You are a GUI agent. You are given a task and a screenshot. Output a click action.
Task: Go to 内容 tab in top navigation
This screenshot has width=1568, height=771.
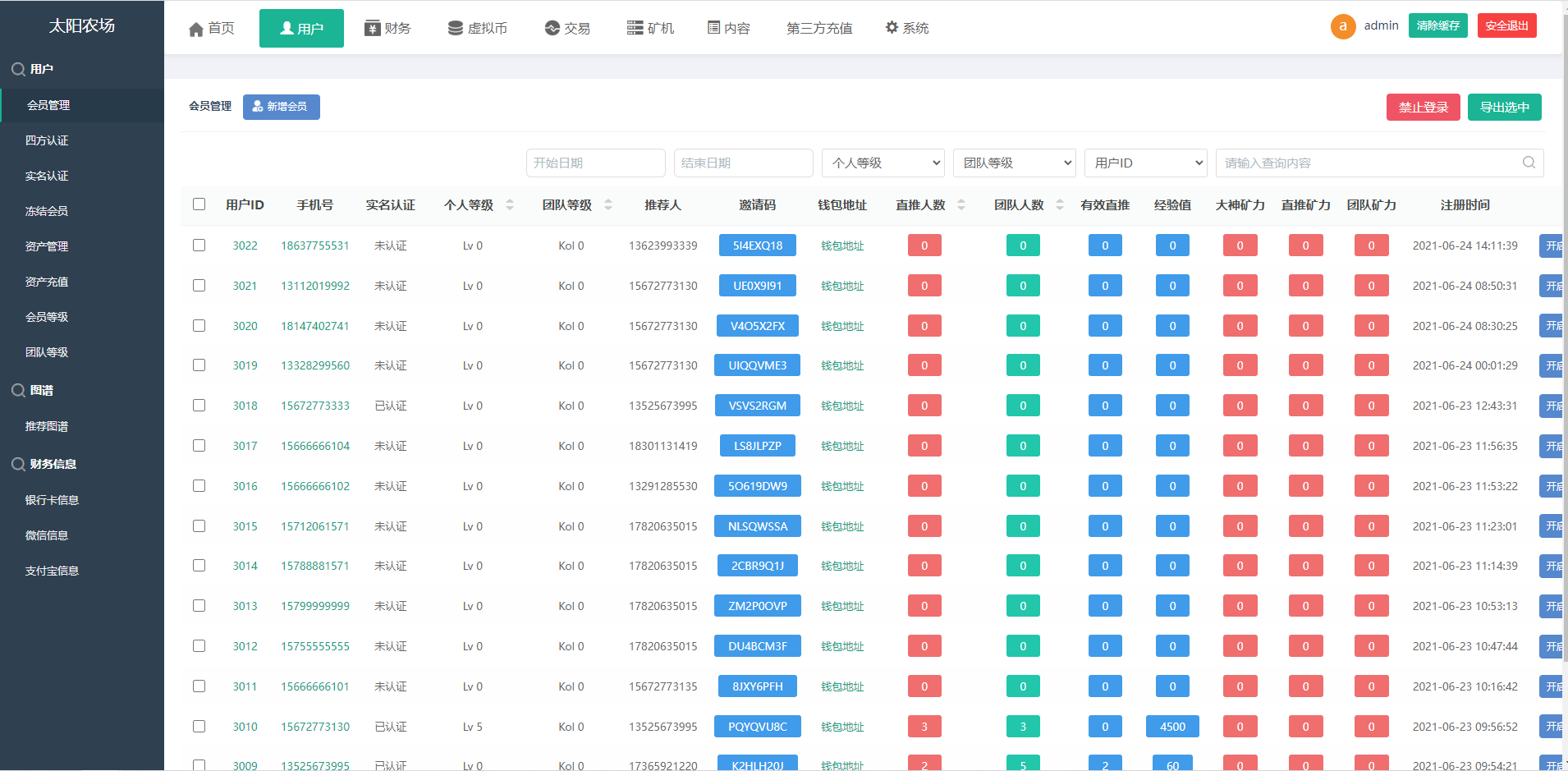pos(729,28)
